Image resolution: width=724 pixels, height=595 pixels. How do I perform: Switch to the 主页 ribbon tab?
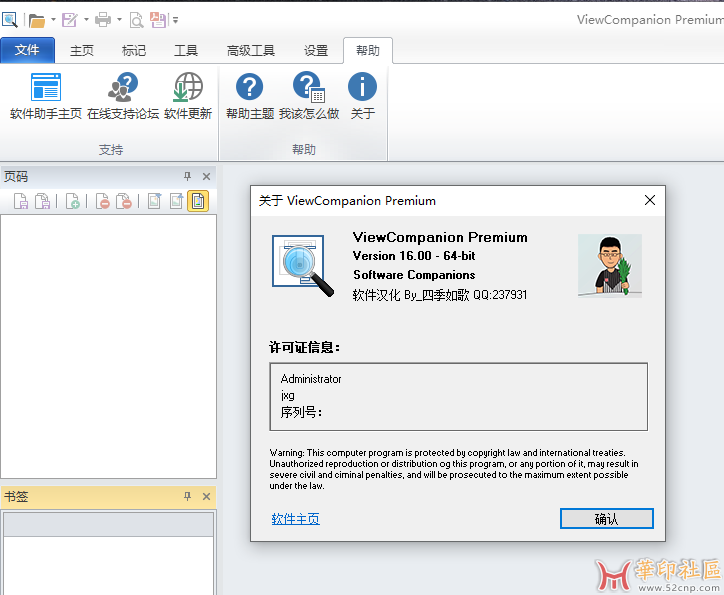(x=82, y=50)
